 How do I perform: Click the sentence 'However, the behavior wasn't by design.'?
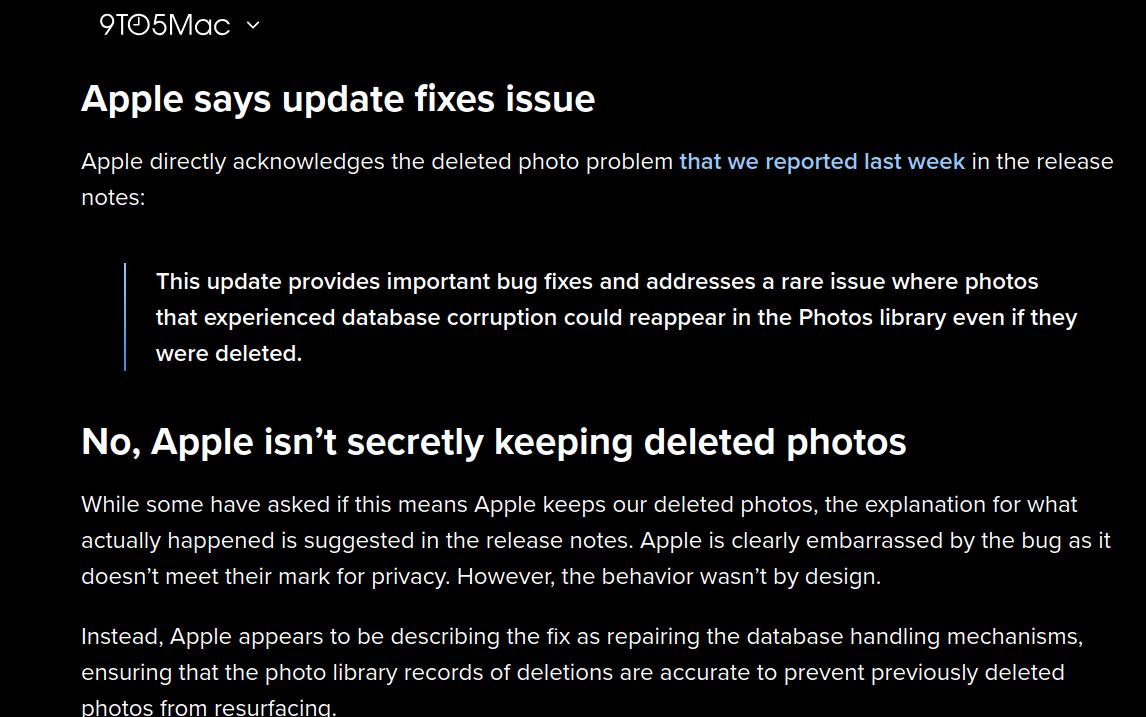click(669, 577)
